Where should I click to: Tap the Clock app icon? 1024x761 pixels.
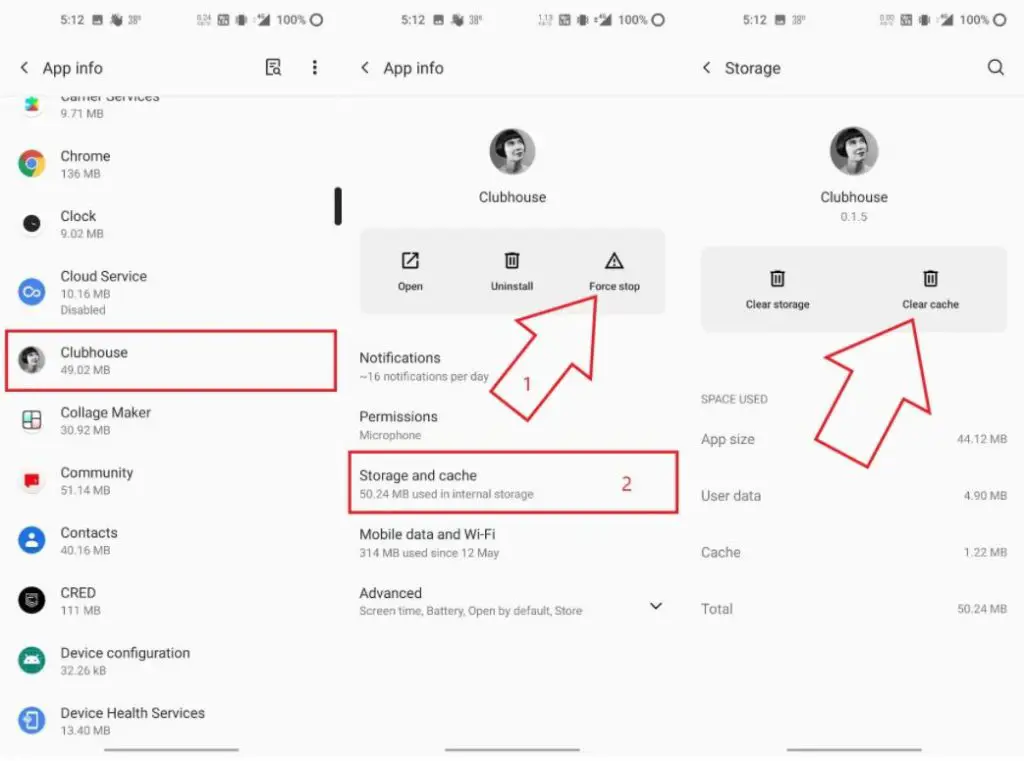(31, 224)
